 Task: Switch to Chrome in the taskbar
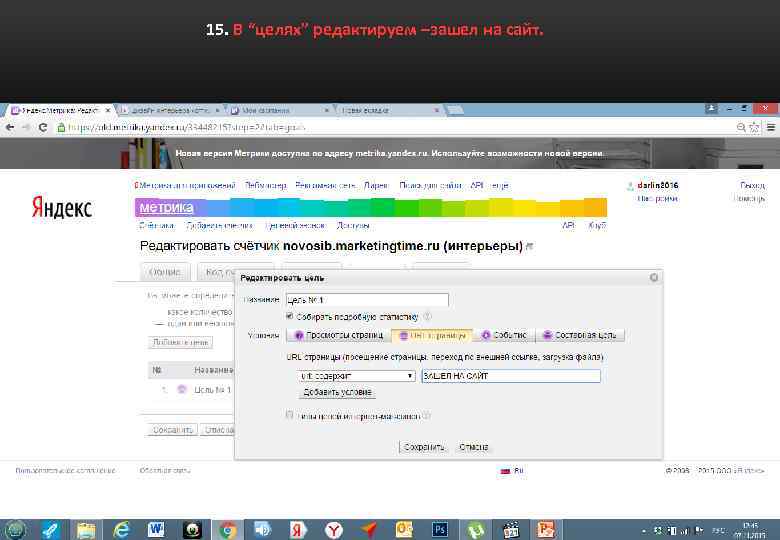(228, 530)
